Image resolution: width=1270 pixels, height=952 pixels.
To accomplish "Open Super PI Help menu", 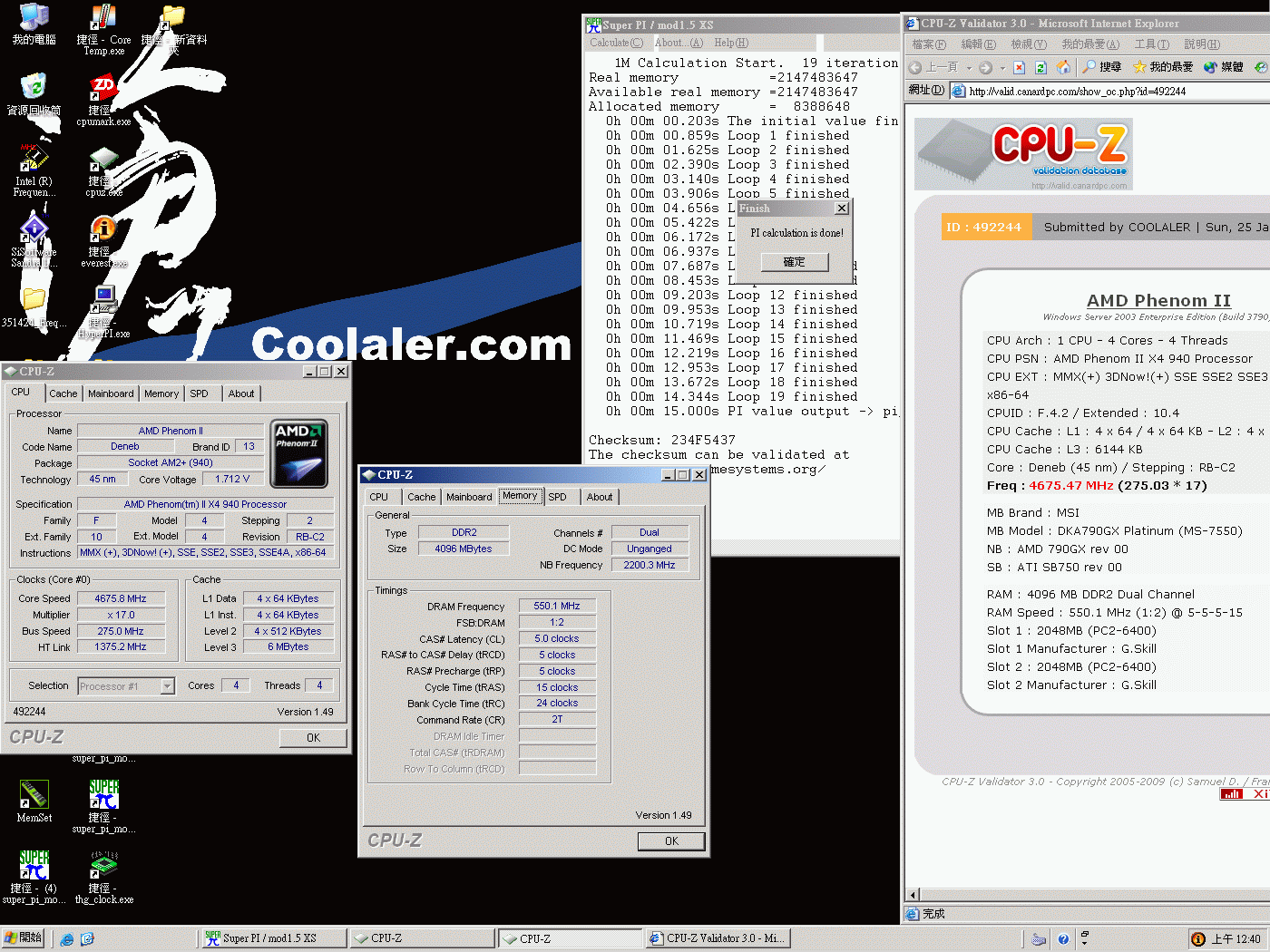I will (x=731, y=43).
